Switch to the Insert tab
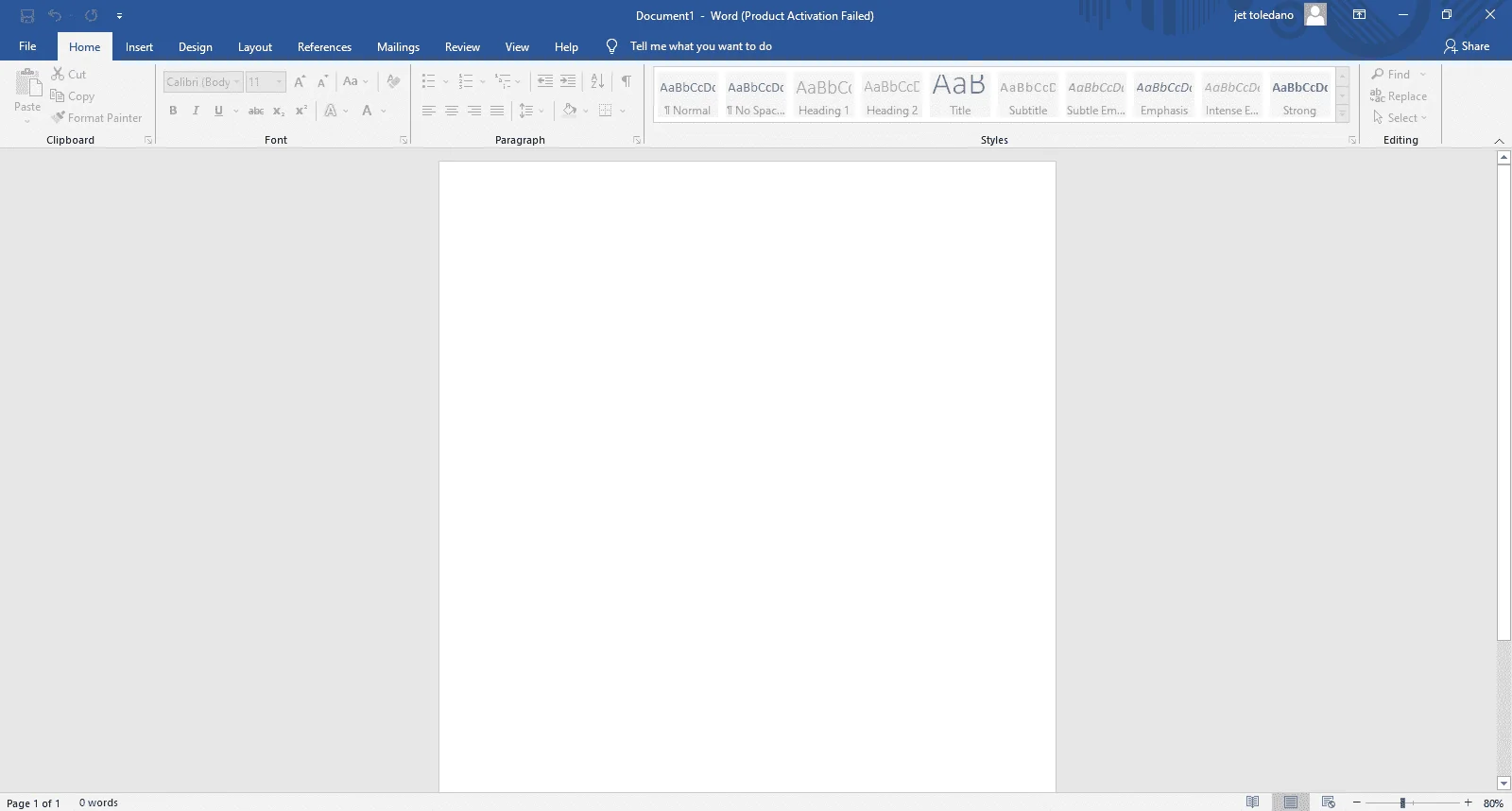Image resolution: width=1512 pixels, height=811 pixels. click(139, 46)
